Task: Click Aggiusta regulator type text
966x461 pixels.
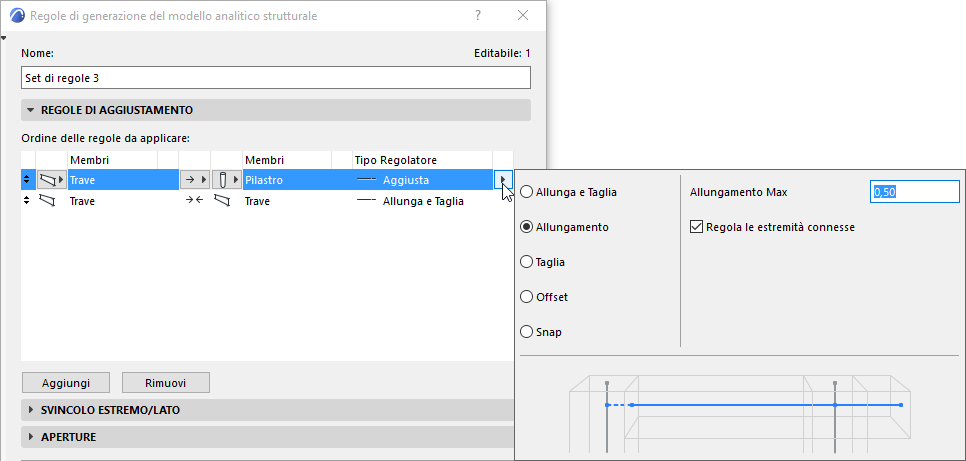Action: pyautogui.click(x=406, y=180)
